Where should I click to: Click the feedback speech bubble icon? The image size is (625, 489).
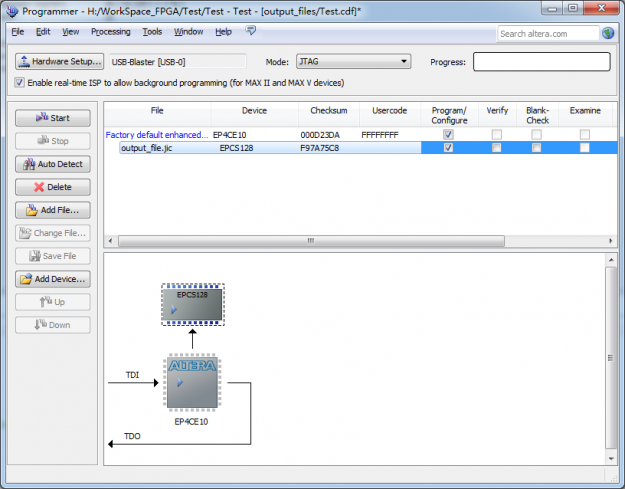[250, 30]
